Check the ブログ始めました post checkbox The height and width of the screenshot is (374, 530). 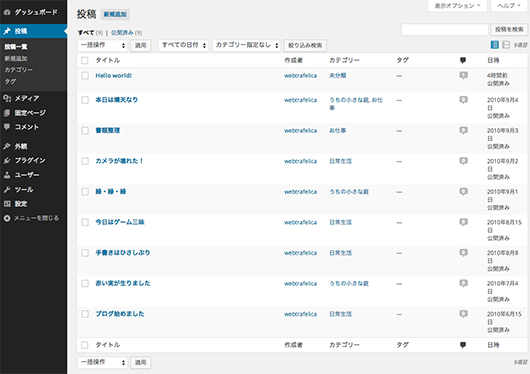pos(85,314)
